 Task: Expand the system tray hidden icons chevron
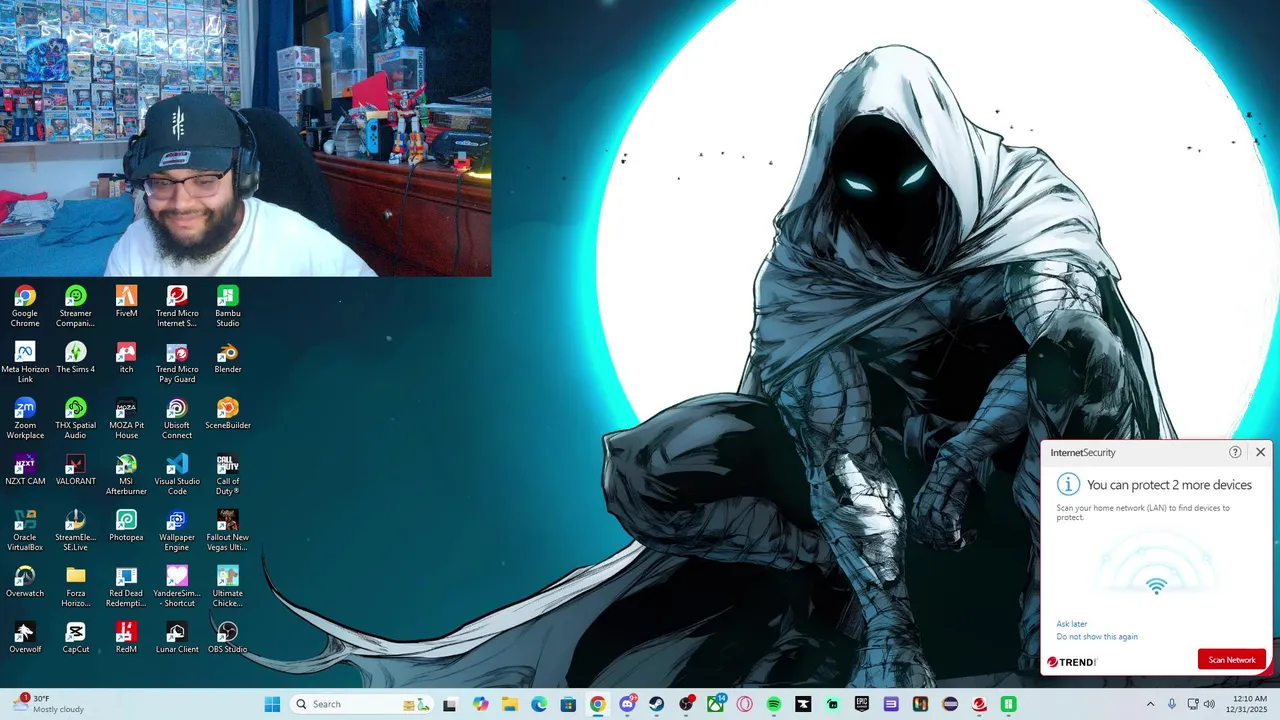1150,704
